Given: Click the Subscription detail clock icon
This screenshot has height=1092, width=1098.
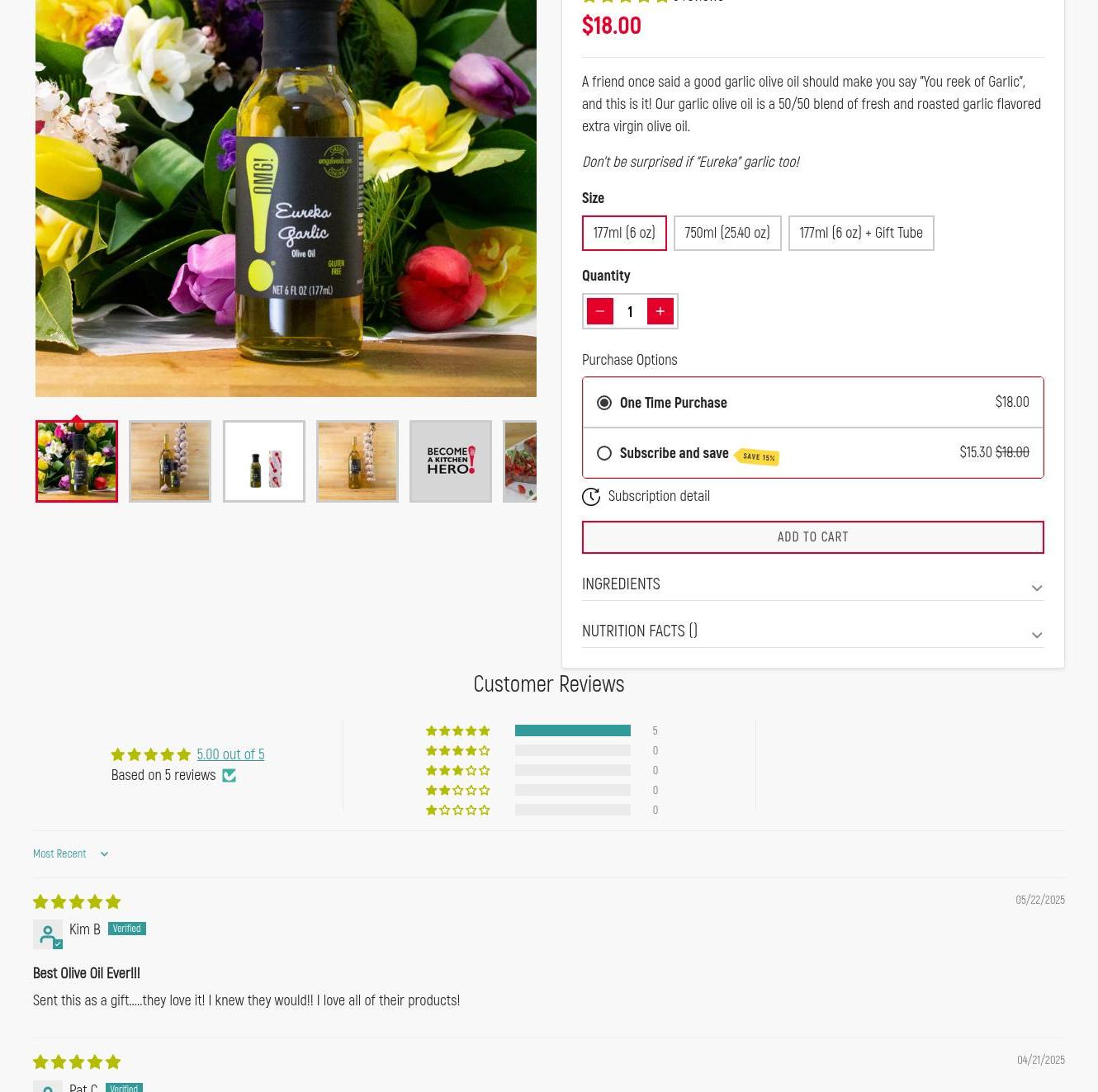Looking at the screenshot, I should pos(591,497).
